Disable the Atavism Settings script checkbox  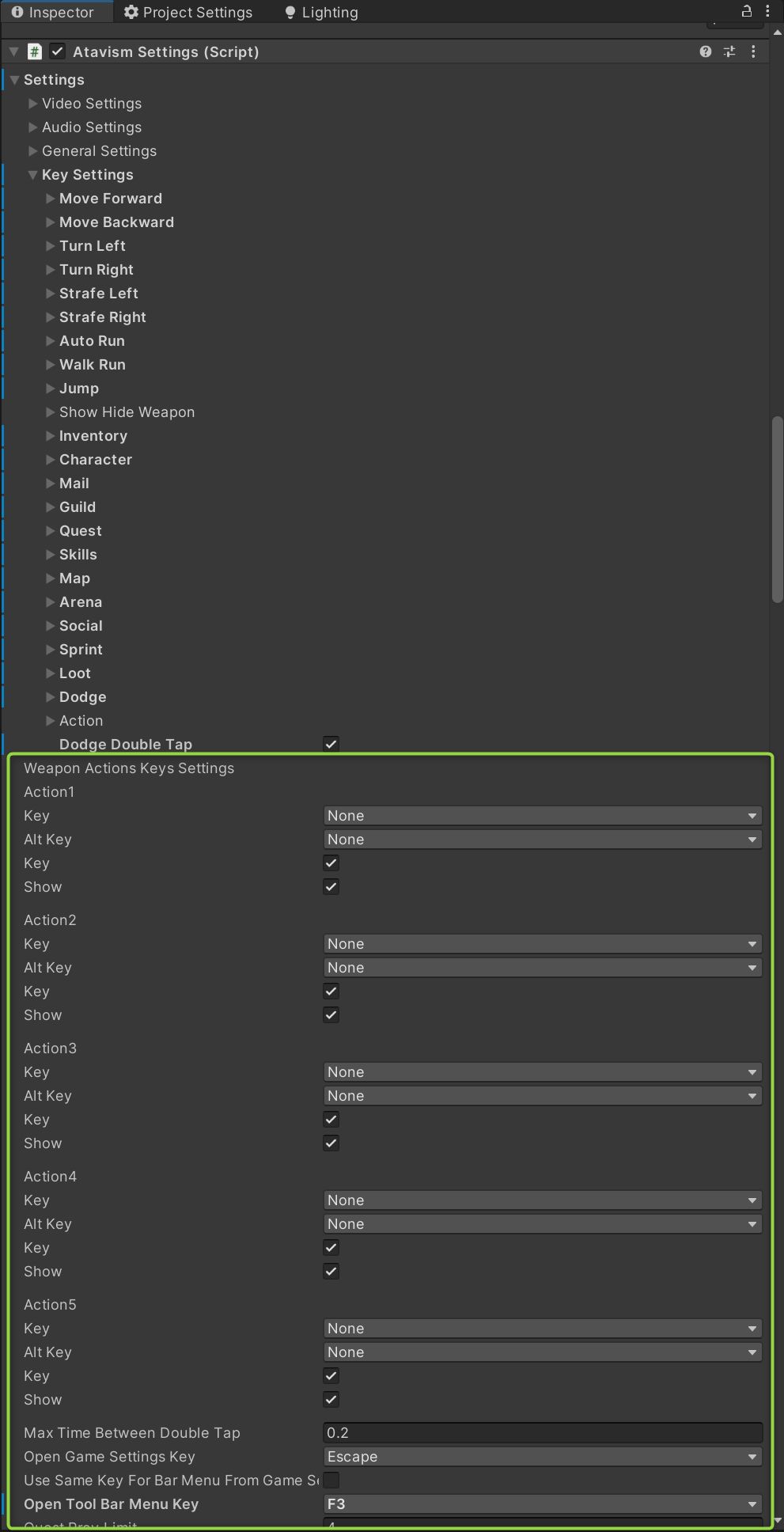(57, 51)
